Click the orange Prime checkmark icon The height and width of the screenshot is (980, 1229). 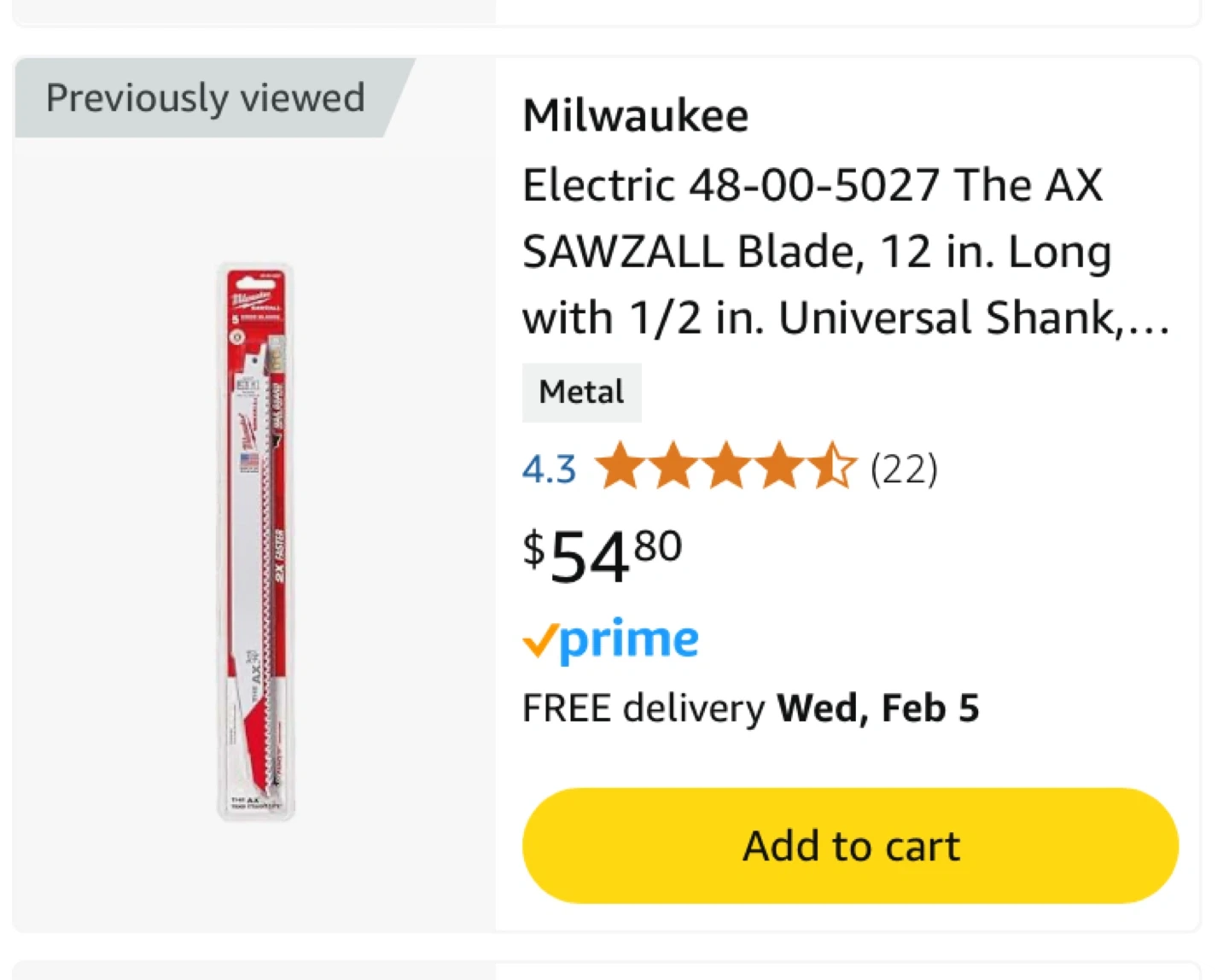[539, 640]
